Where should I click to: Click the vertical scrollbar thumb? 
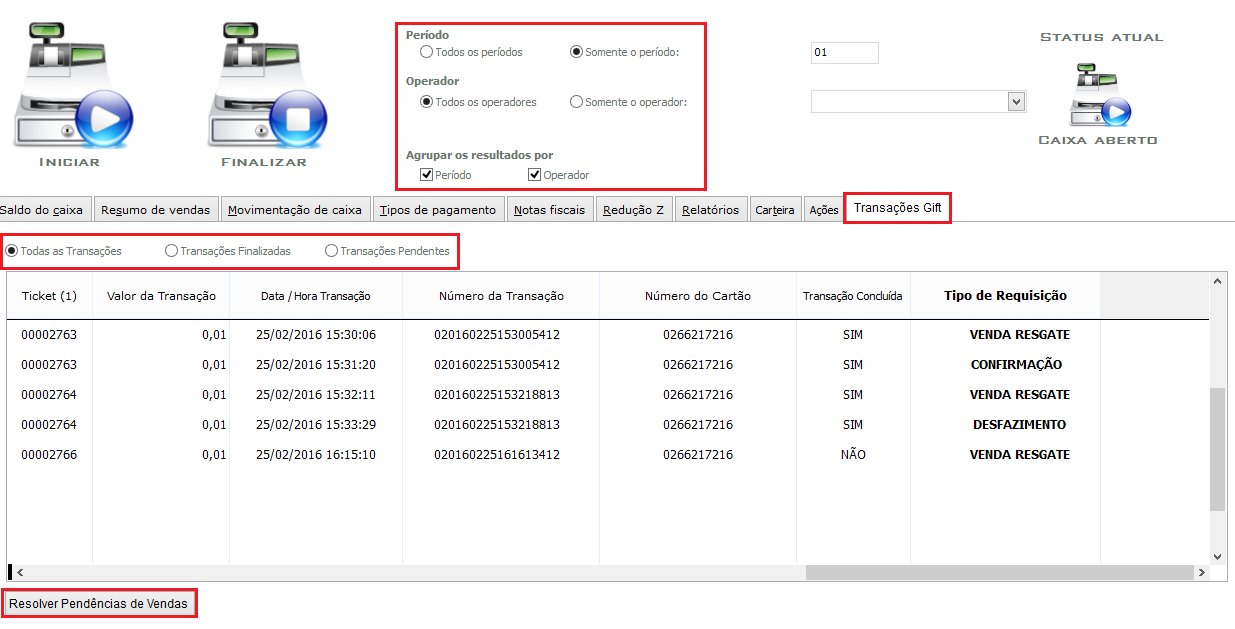coord(1217,450)
